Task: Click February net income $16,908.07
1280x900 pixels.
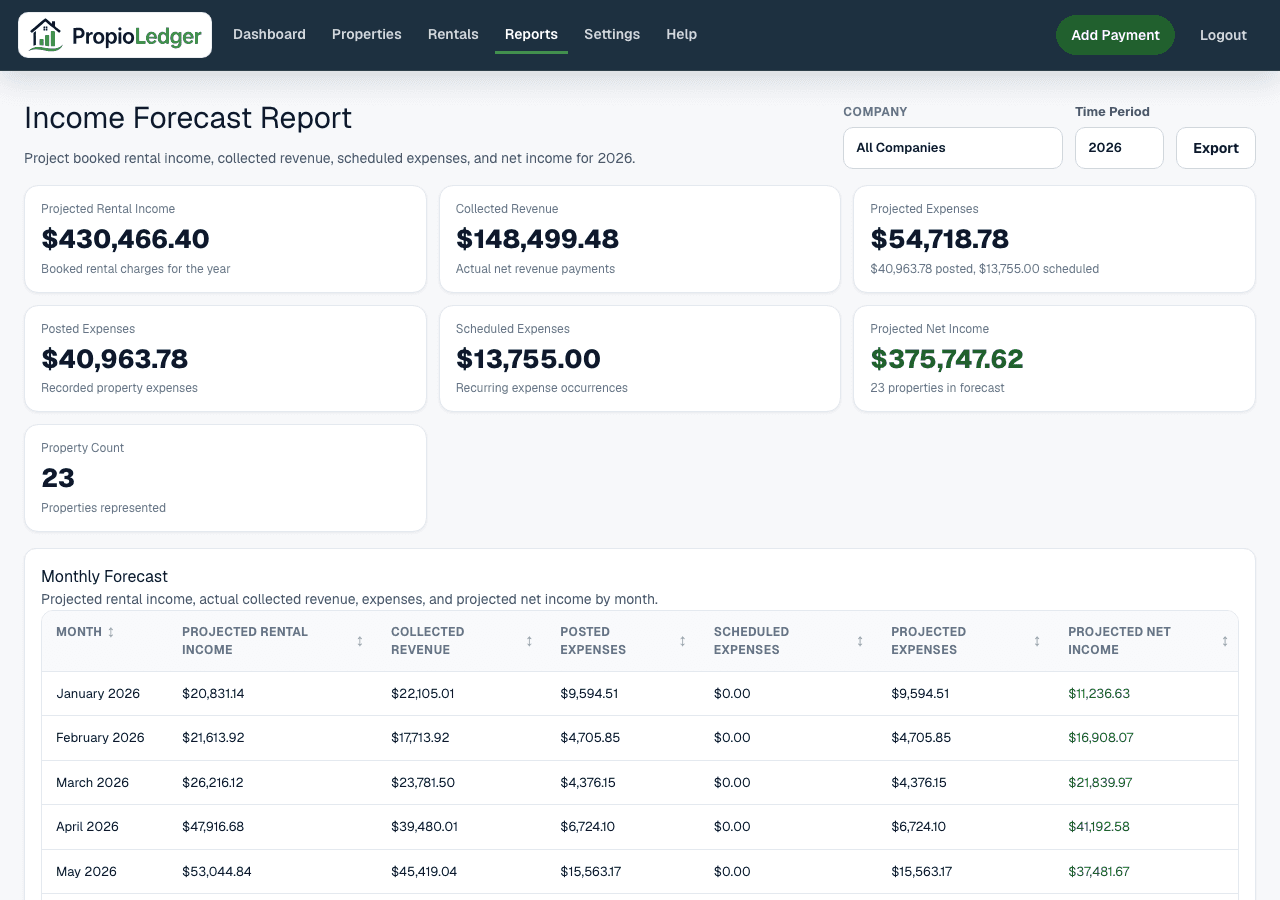Action: (1101, 738)
